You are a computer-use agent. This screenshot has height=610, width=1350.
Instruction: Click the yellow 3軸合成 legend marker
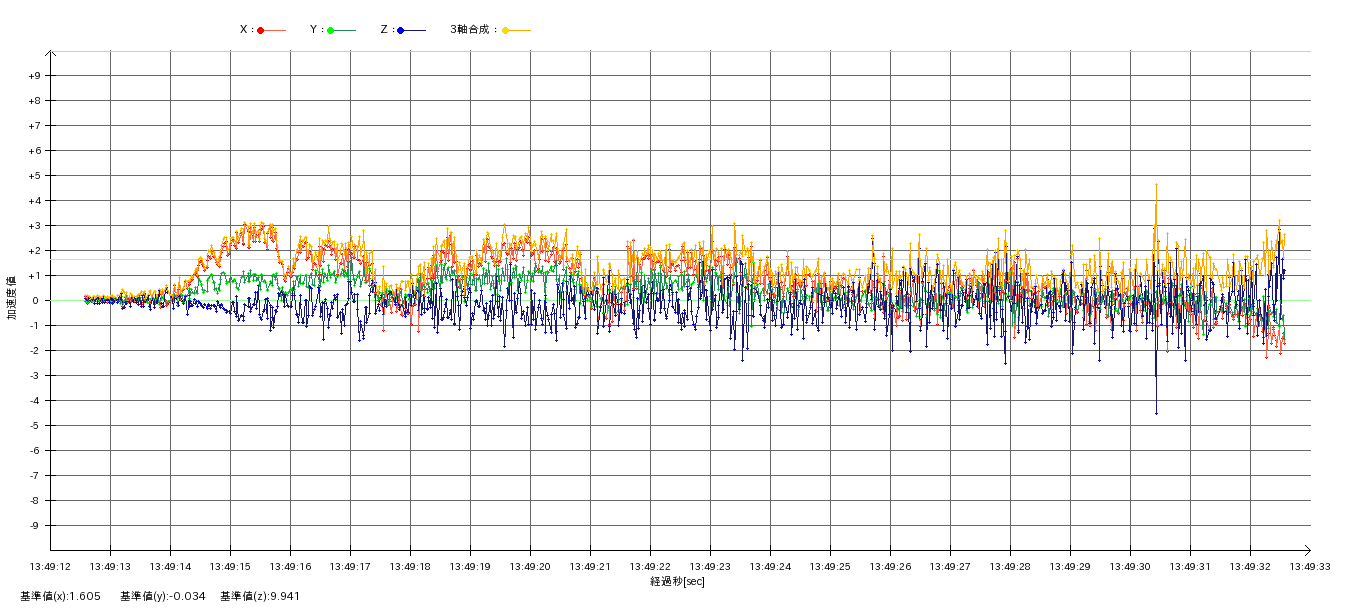pos(506,30)
